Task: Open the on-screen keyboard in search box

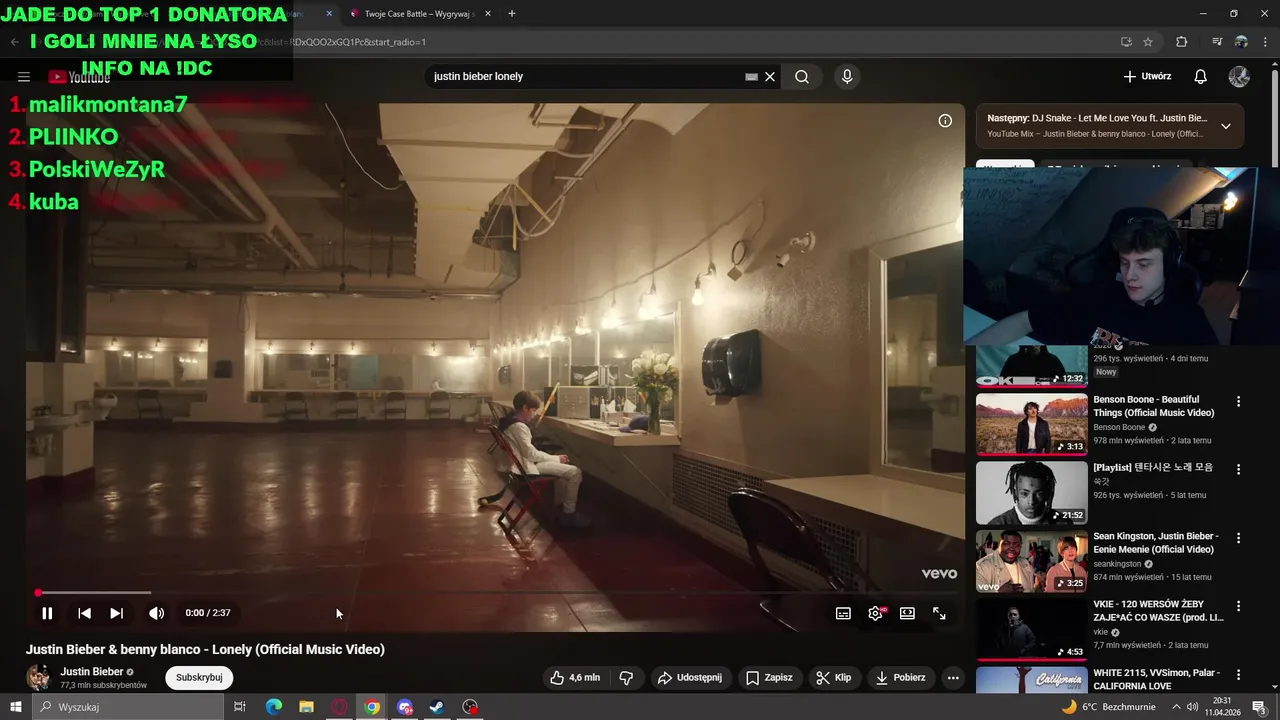Action: point(751,77)
